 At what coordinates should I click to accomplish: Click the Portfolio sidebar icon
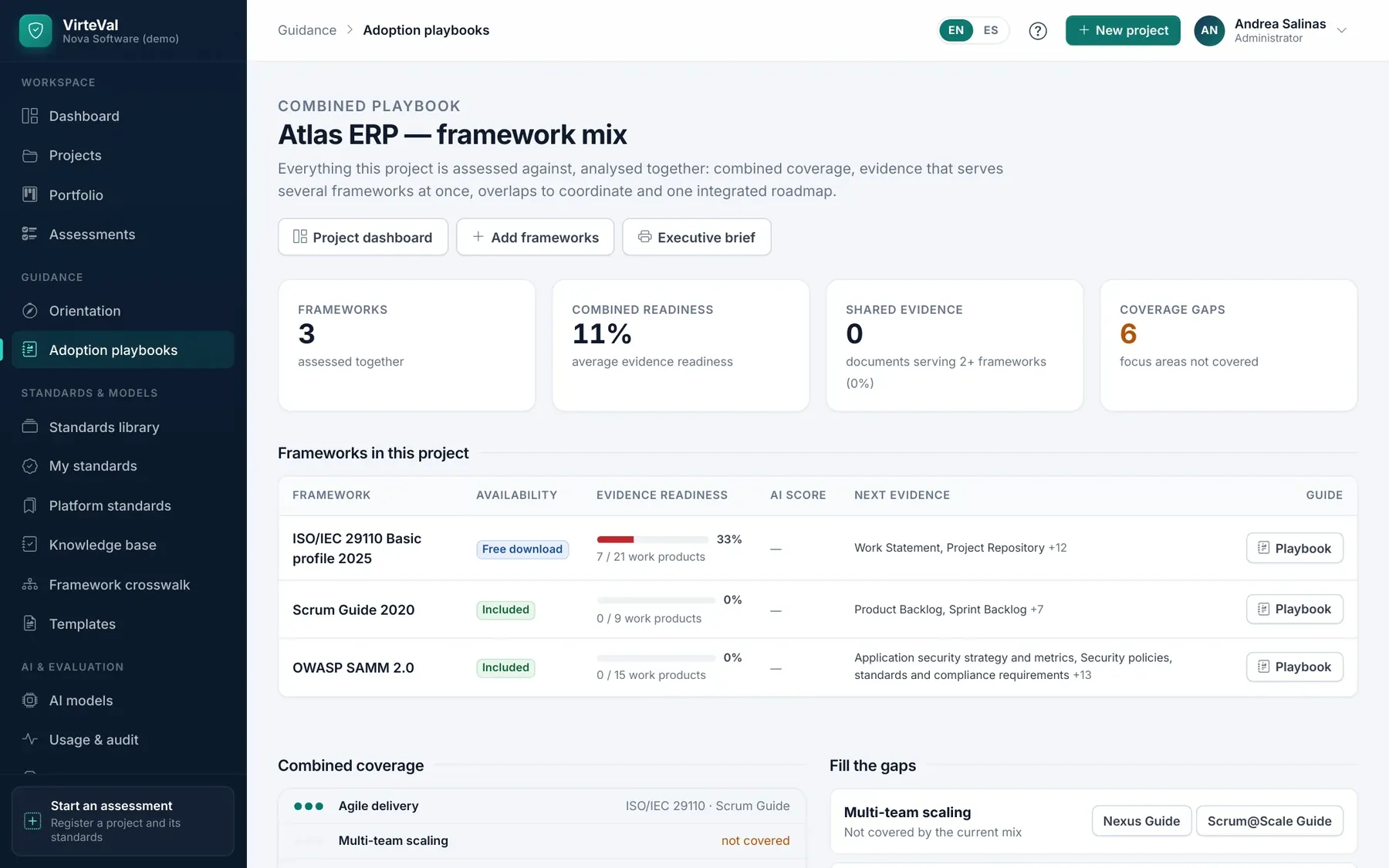(30, 194)
